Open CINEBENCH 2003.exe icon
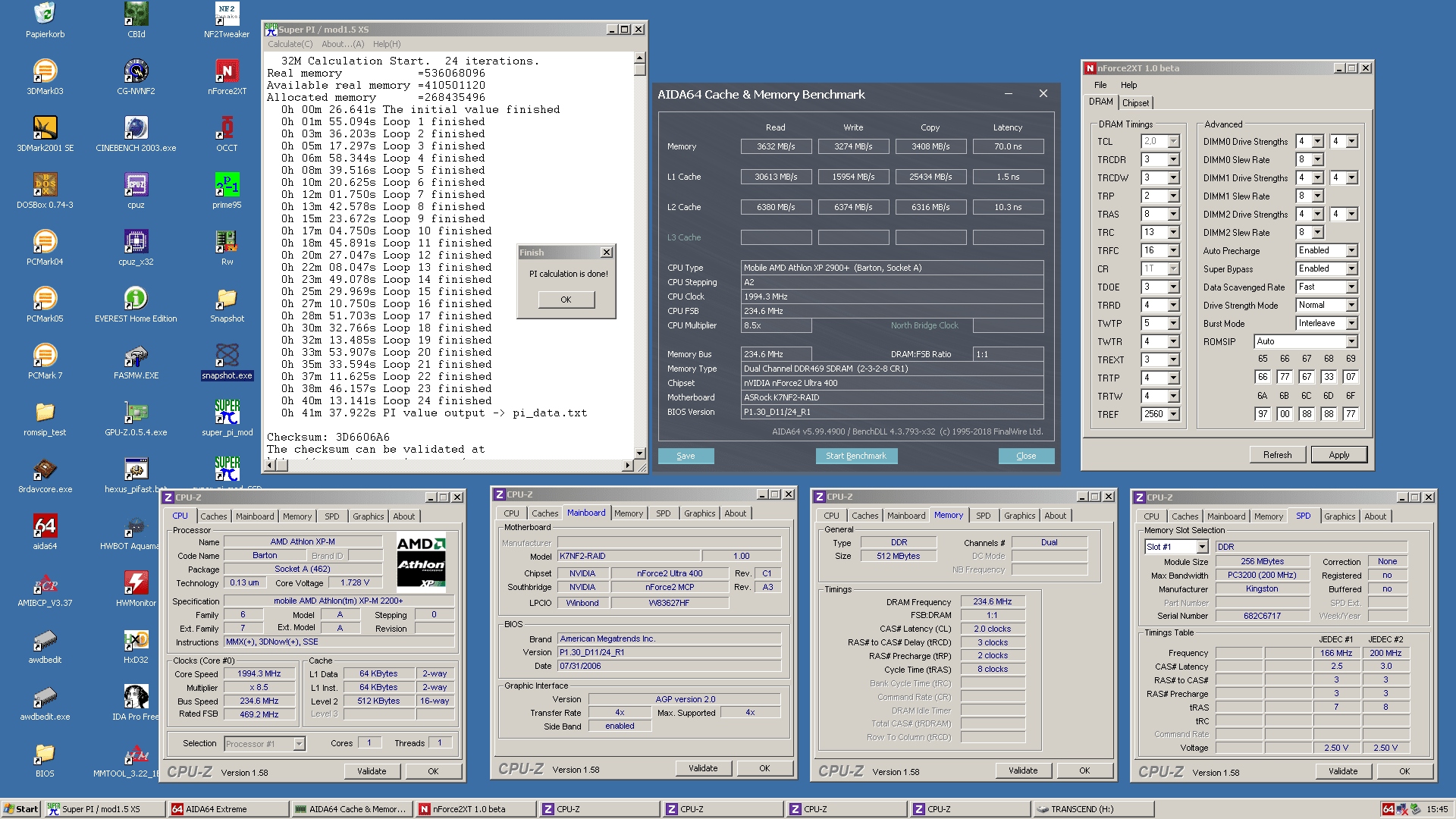Screen dimensions: 1456x819 [x=136, y=133]
